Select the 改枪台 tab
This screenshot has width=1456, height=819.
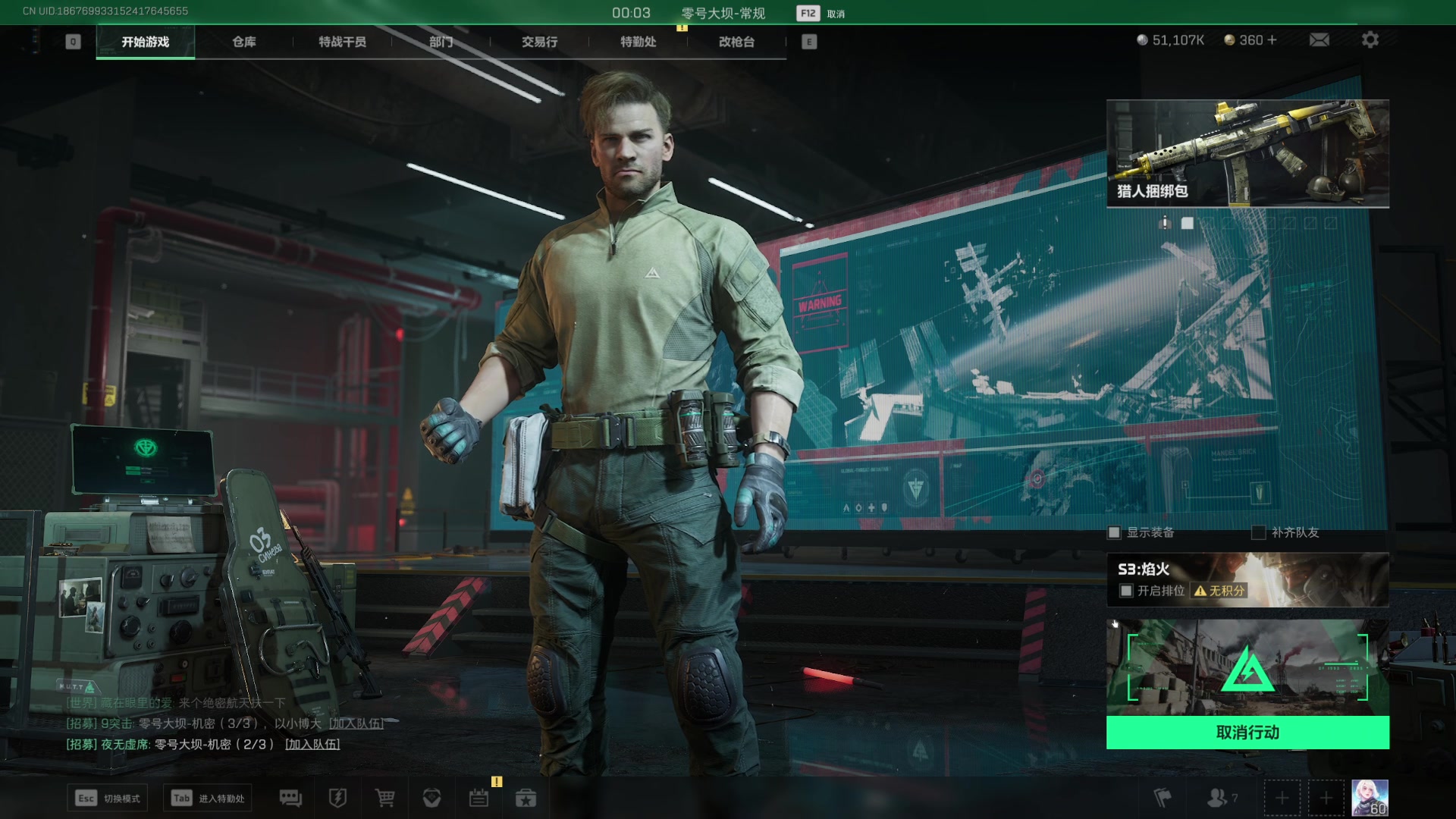(x=736, y=42)
